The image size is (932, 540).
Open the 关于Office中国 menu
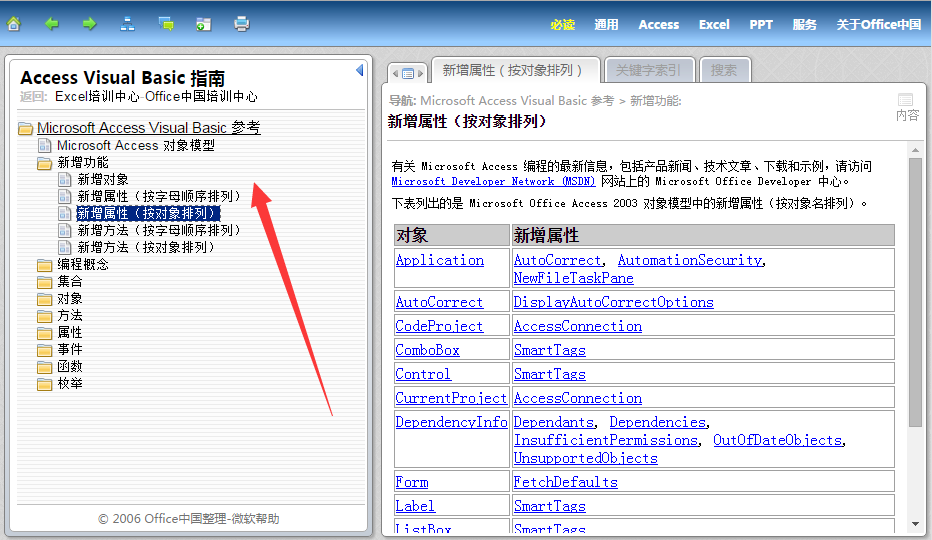(x=879, y=24)
